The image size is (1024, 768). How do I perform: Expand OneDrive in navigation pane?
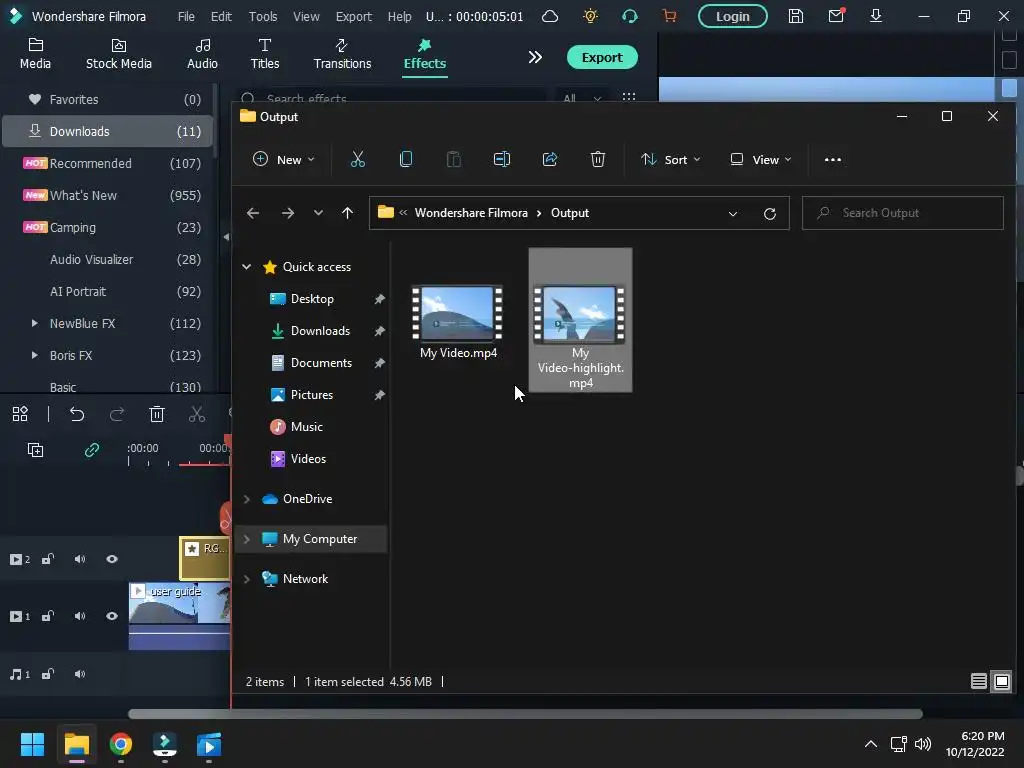(247, 499)
